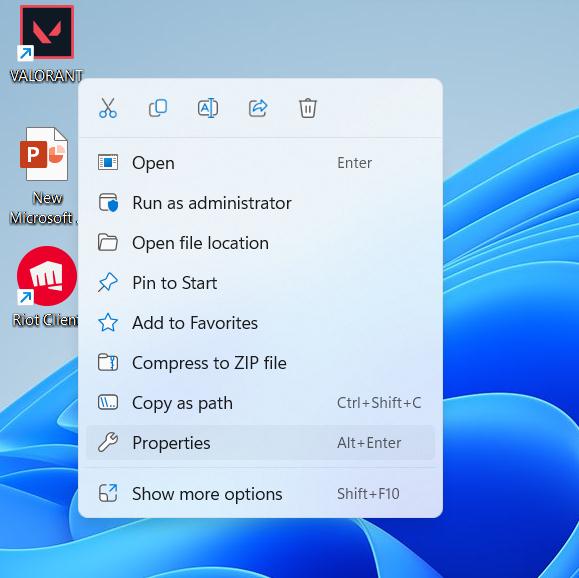
Task: Choose the Share arrow icon
Action: pyautogui.click(x=258, y=108)
